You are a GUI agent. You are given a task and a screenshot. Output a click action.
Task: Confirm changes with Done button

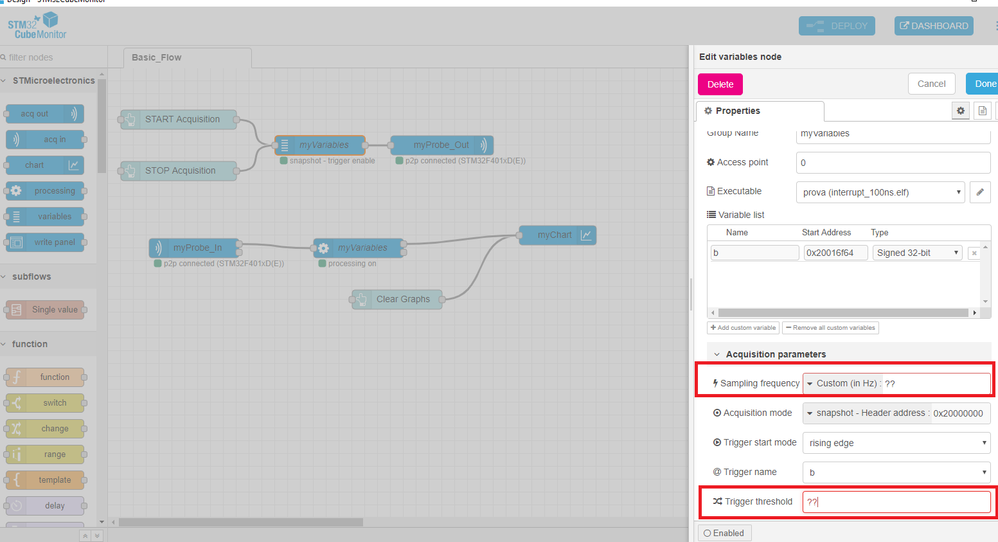tap(983, 83)
